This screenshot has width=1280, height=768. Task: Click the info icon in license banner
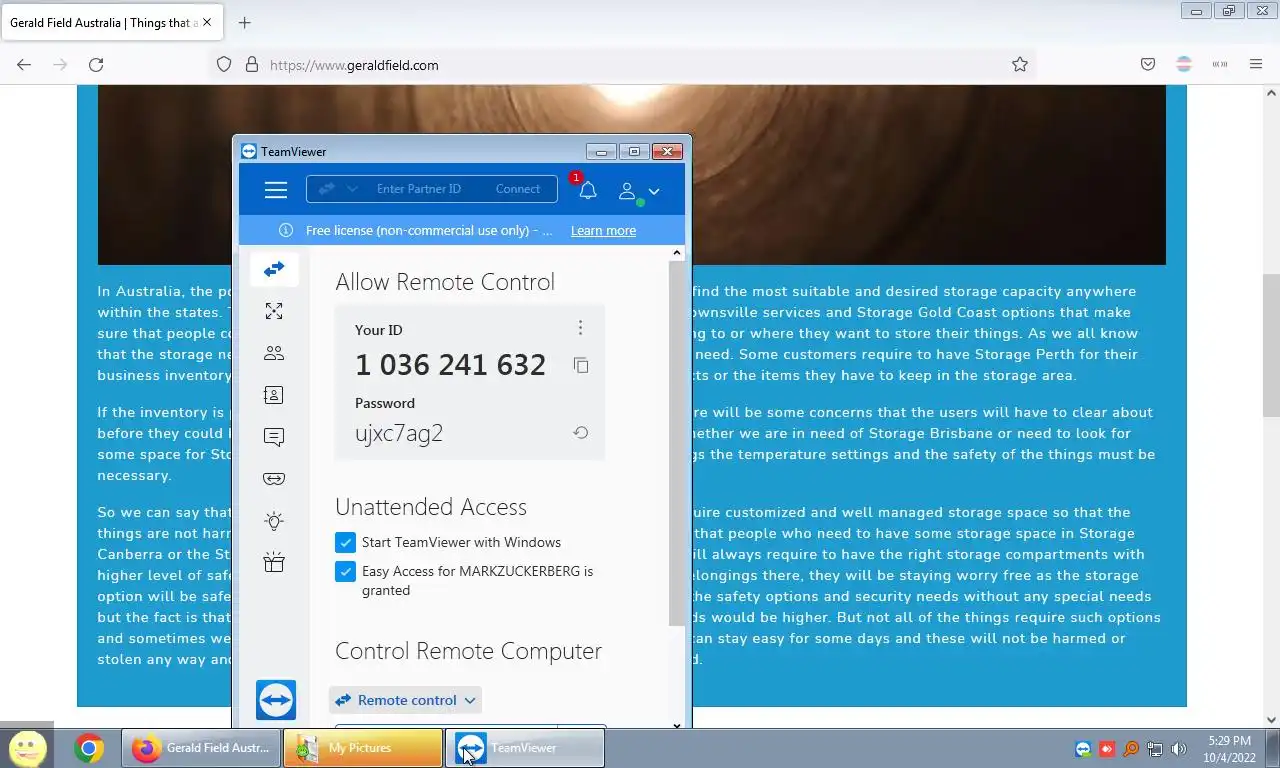coord(286,230)
